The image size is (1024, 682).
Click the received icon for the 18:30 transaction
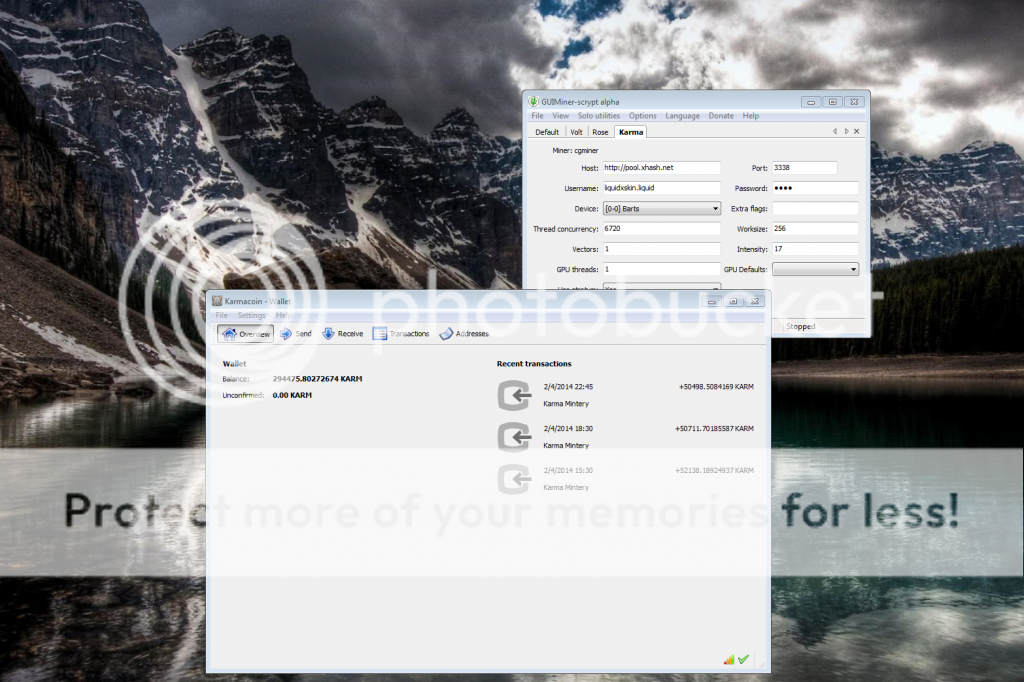point(514,437)
